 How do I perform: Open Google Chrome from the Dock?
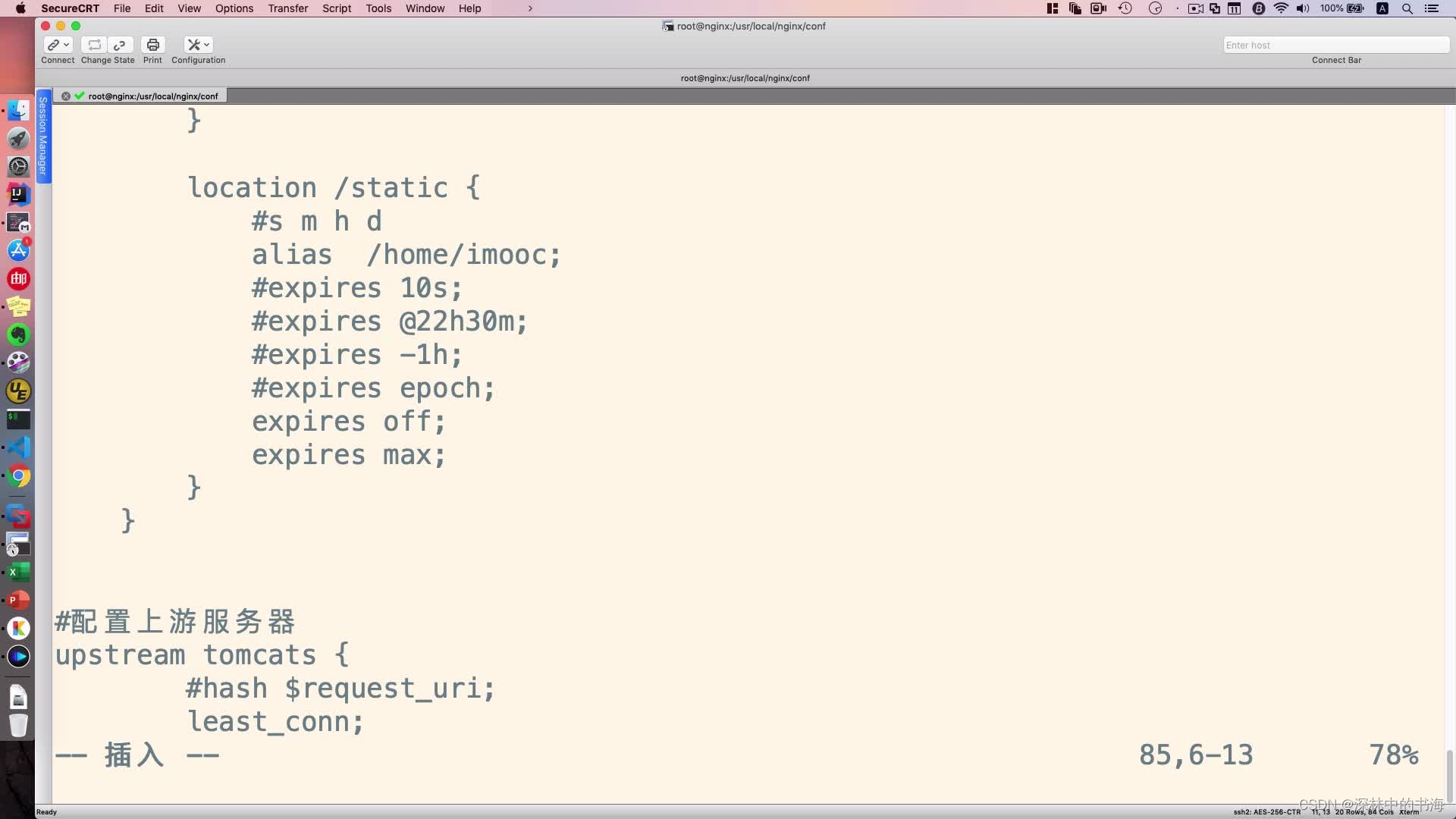click(x=19, y=476)
